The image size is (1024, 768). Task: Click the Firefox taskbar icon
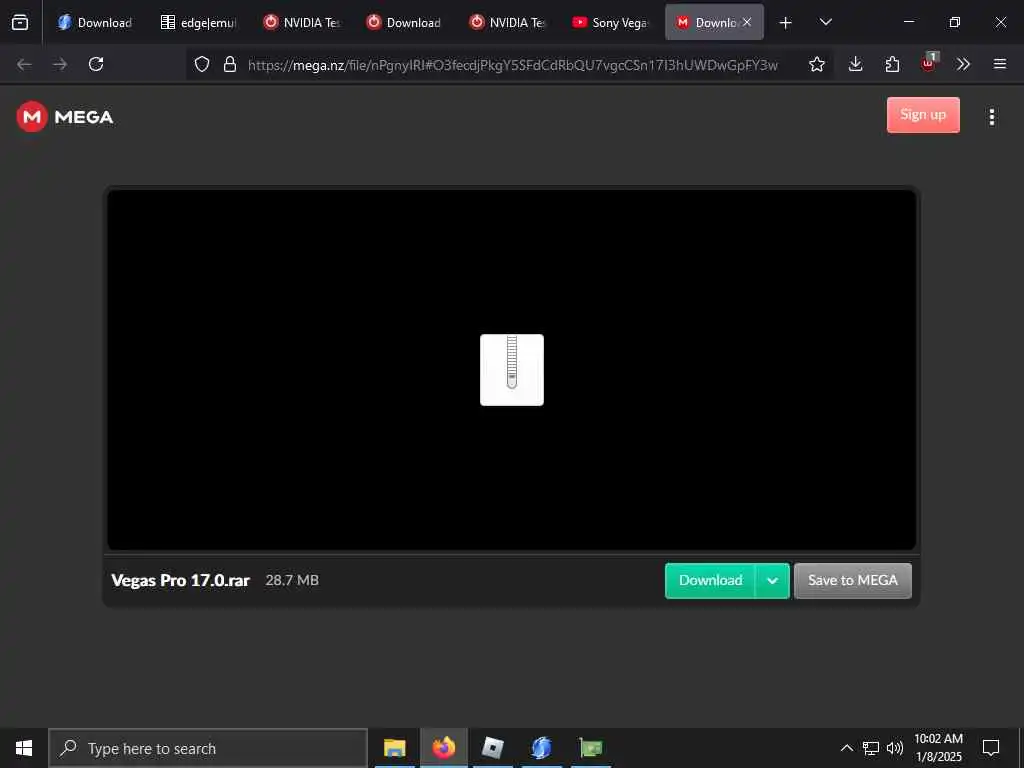(x=443, y=748)
